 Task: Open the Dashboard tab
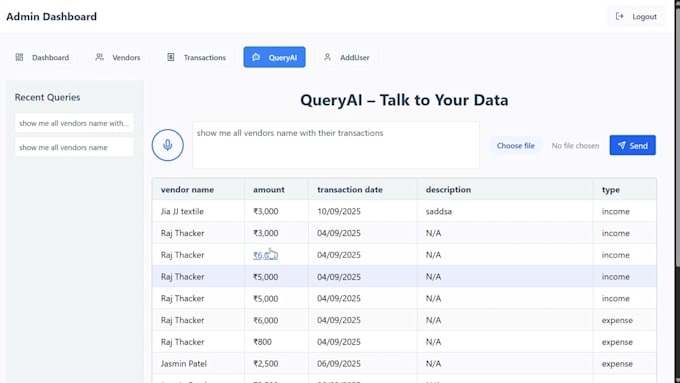42,57
